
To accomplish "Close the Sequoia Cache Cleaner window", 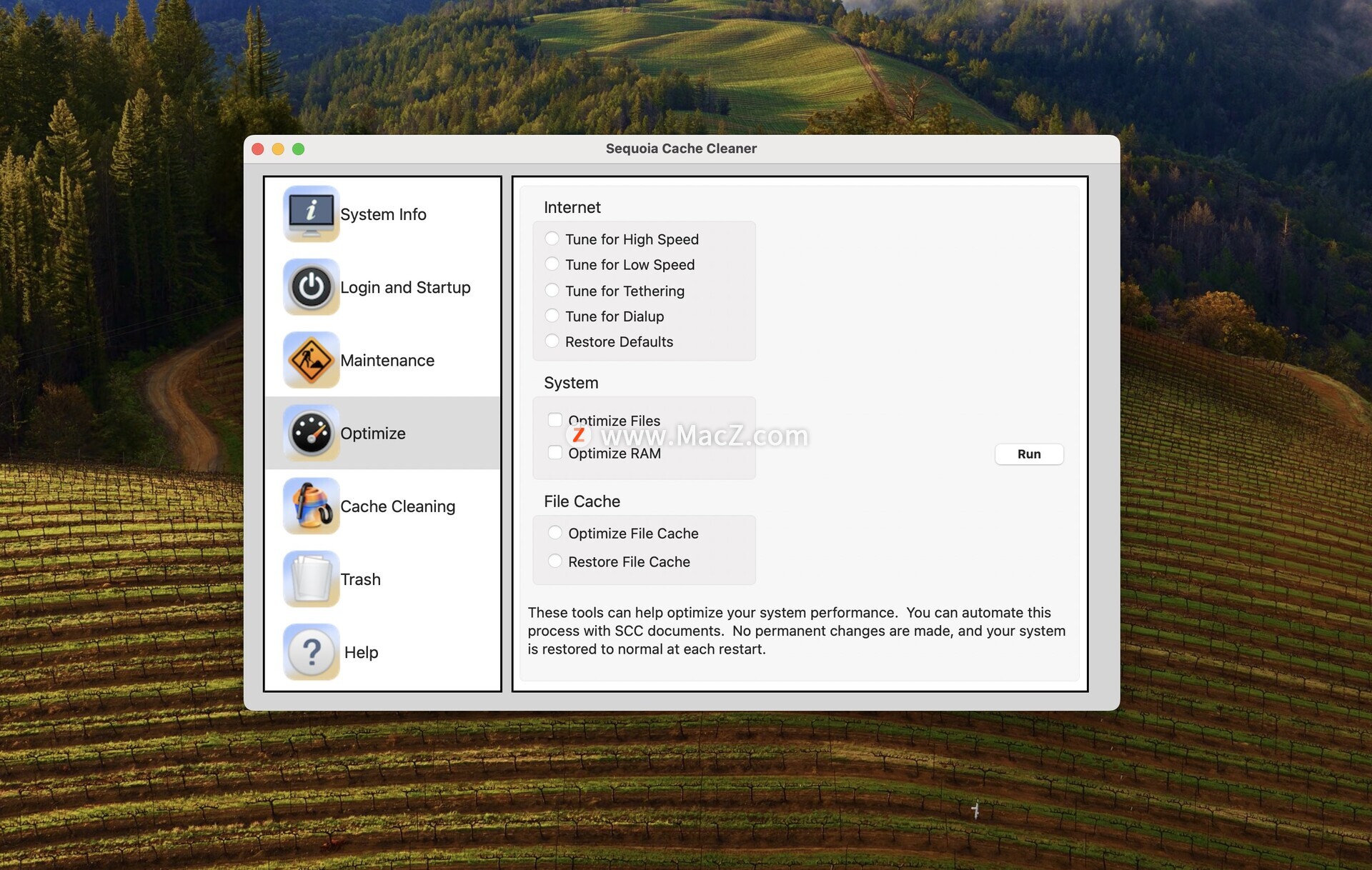I will coord(258,149).
